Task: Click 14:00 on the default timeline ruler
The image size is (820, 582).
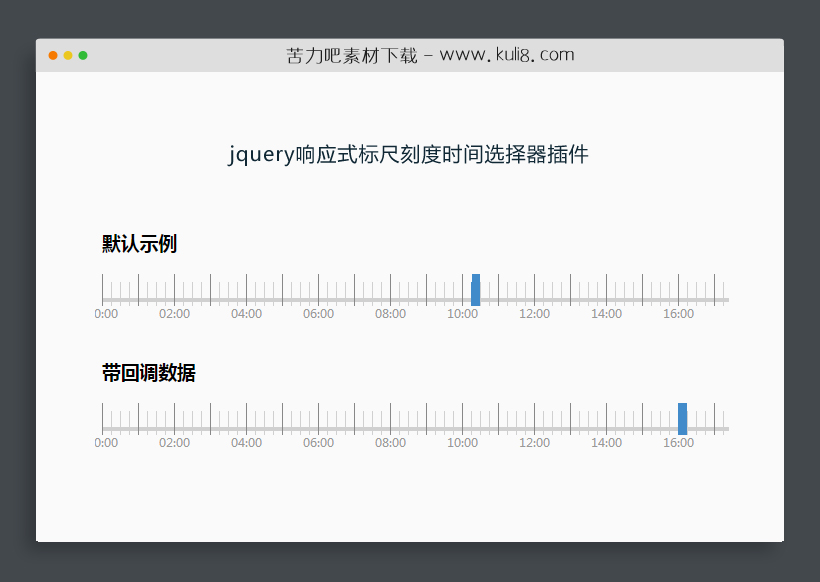Action: tap(607, 313)
